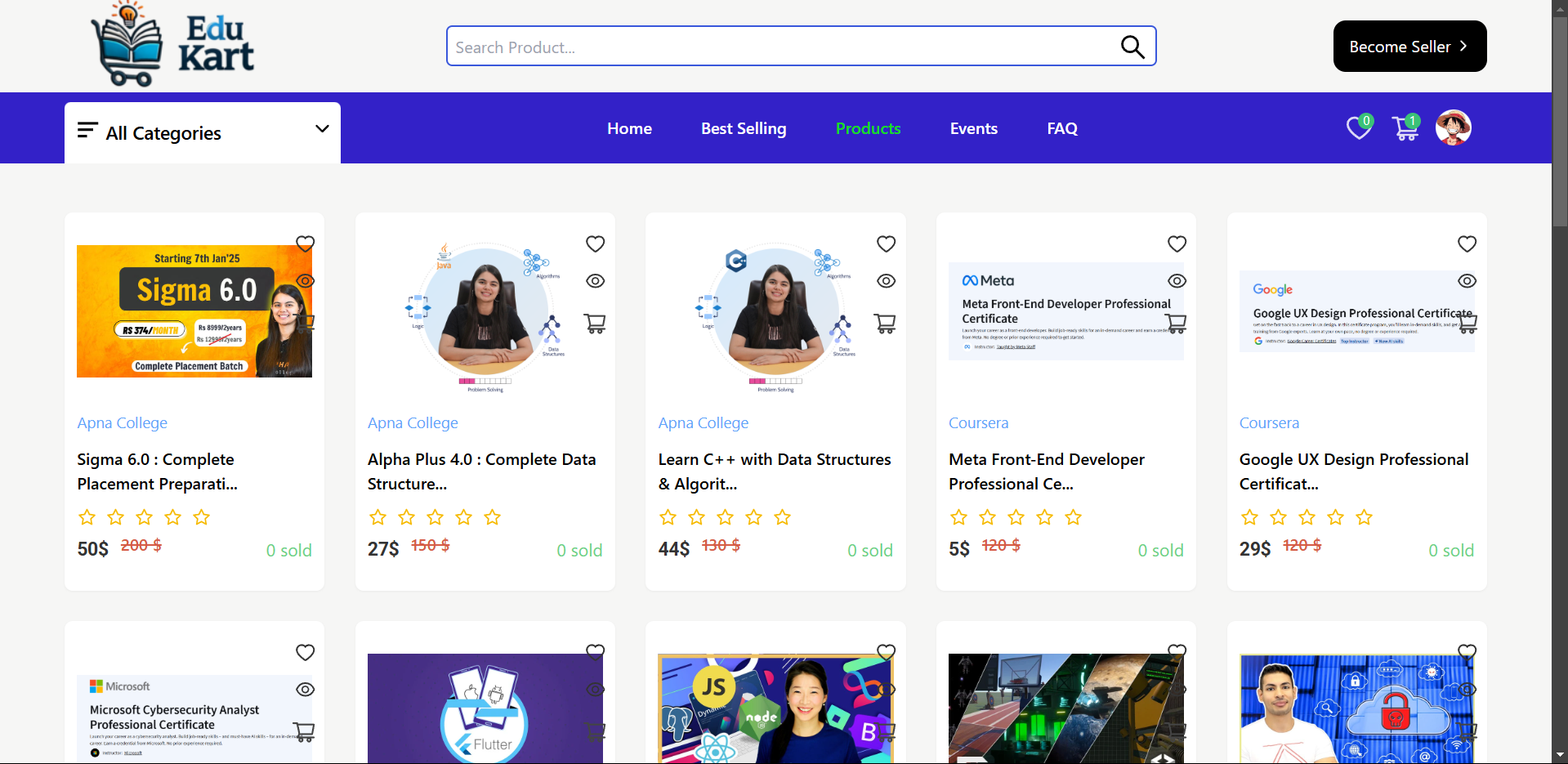Open the FAQ page
This screenshot has width=1568, height=764.
1062,128
